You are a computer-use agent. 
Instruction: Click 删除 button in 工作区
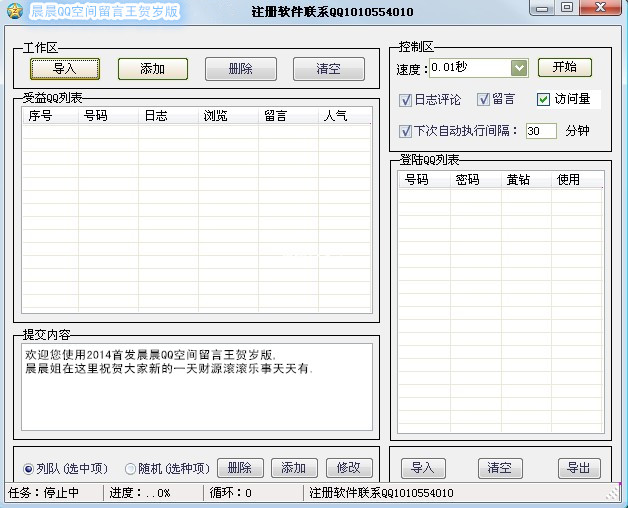point(241,69)
